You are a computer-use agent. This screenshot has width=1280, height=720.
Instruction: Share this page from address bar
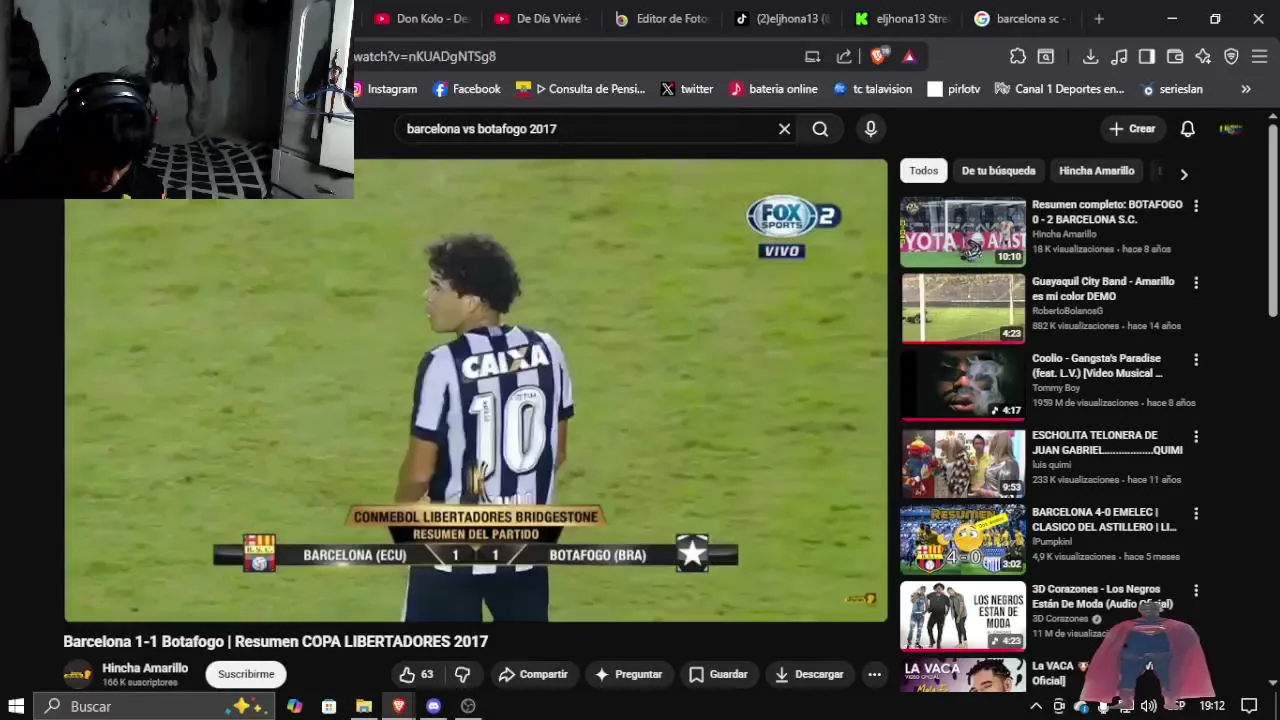(844, 56)
